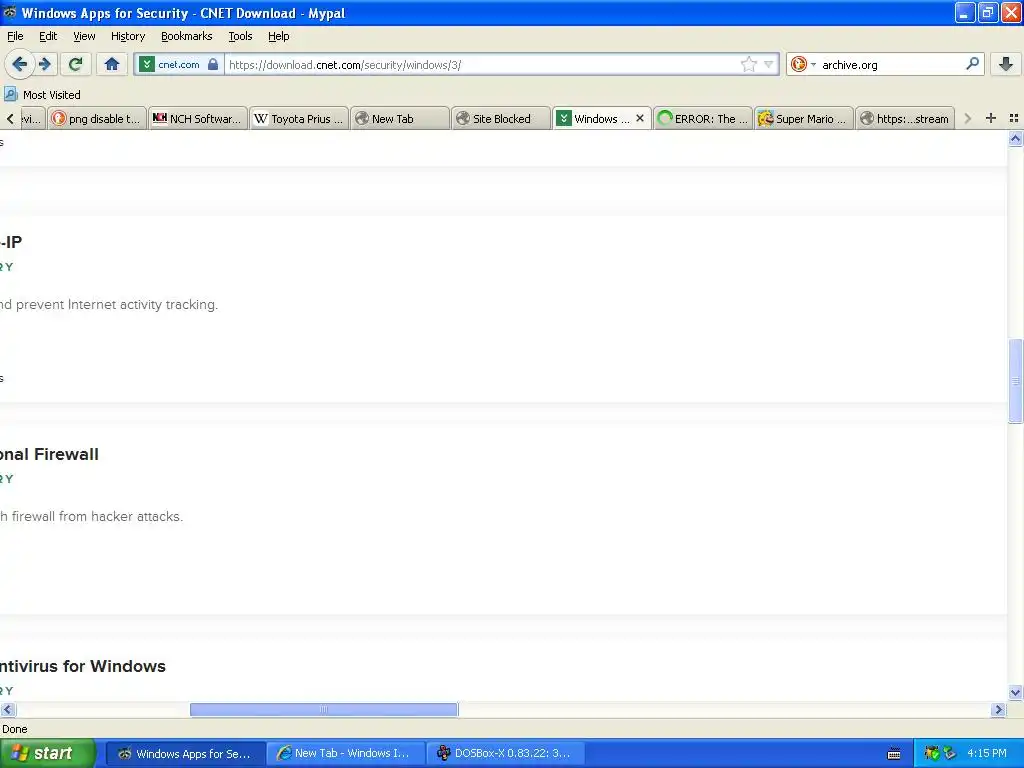
Task: Open the View menu
Action: click(84, 36)
